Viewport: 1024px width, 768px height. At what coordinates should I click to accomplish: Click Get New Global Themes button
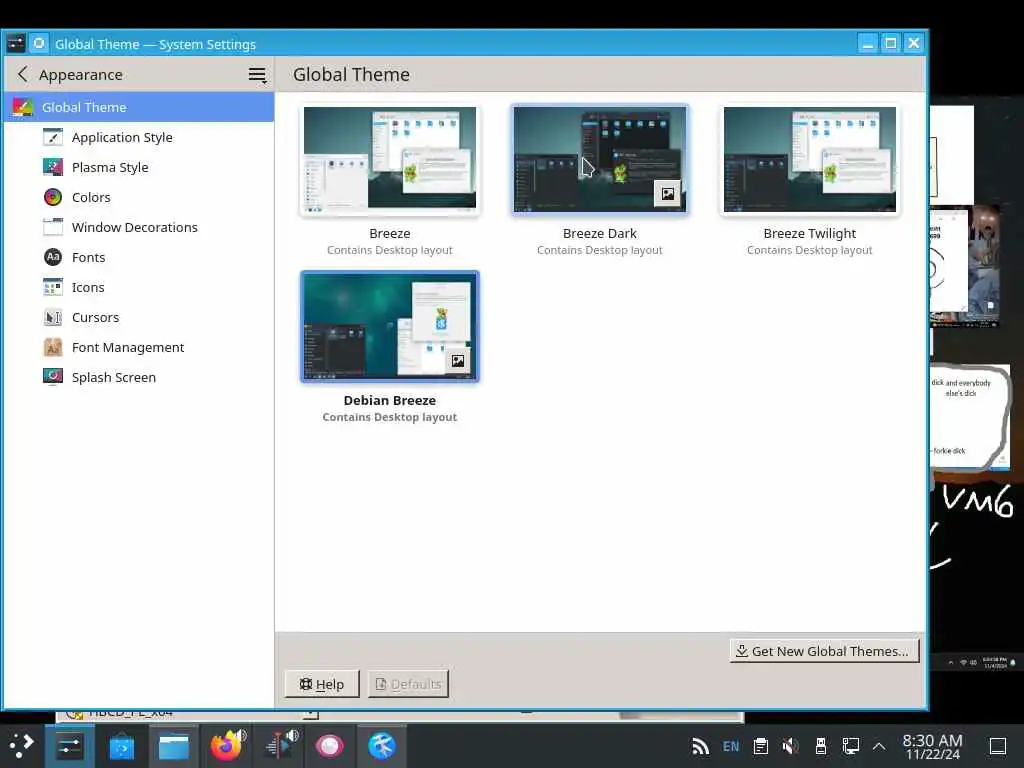pyautogui.click(x=824, y=651)
